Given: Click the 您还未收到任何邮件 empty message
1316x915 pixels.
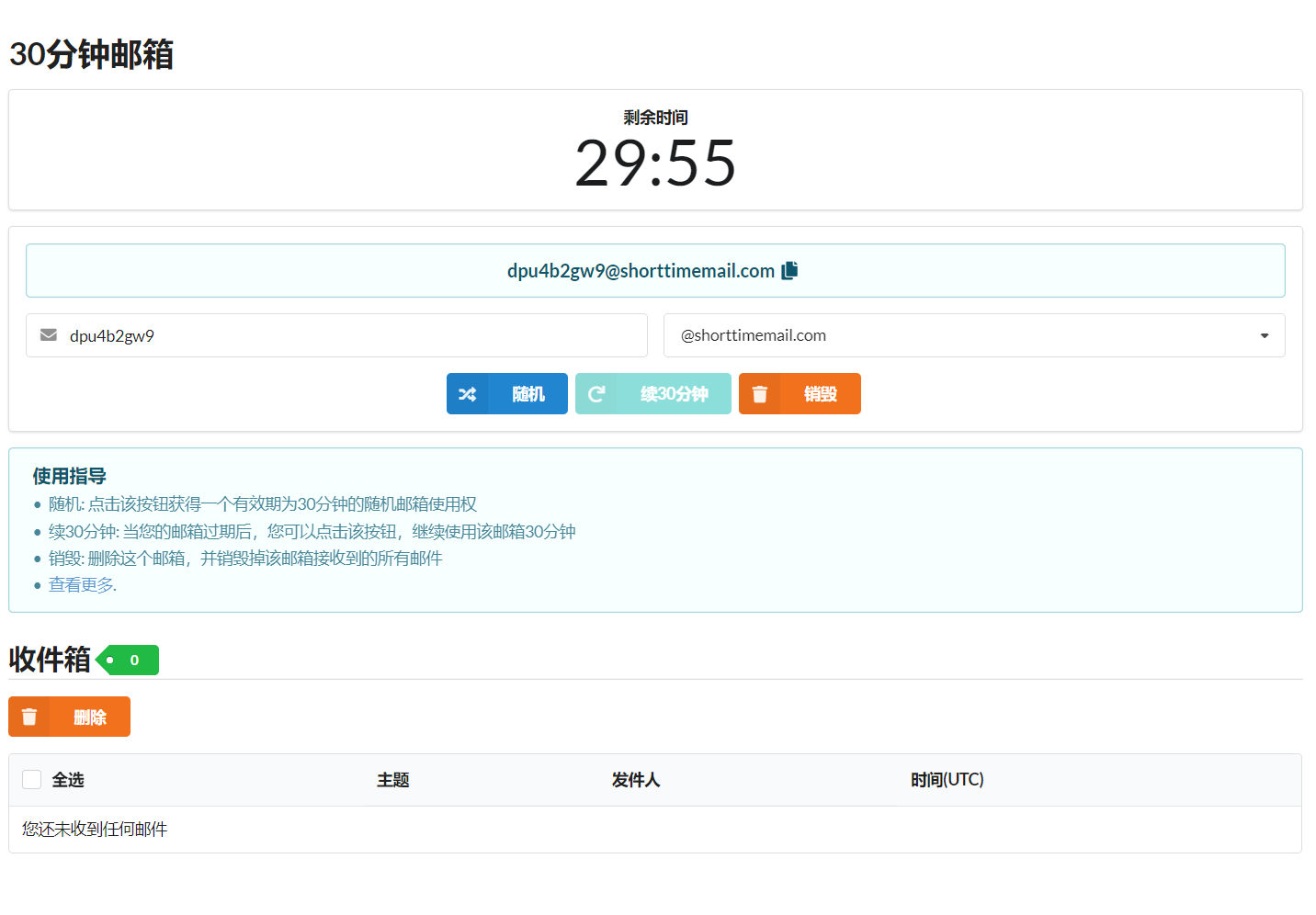Looking at the screenshot, I should coord(95,830).
